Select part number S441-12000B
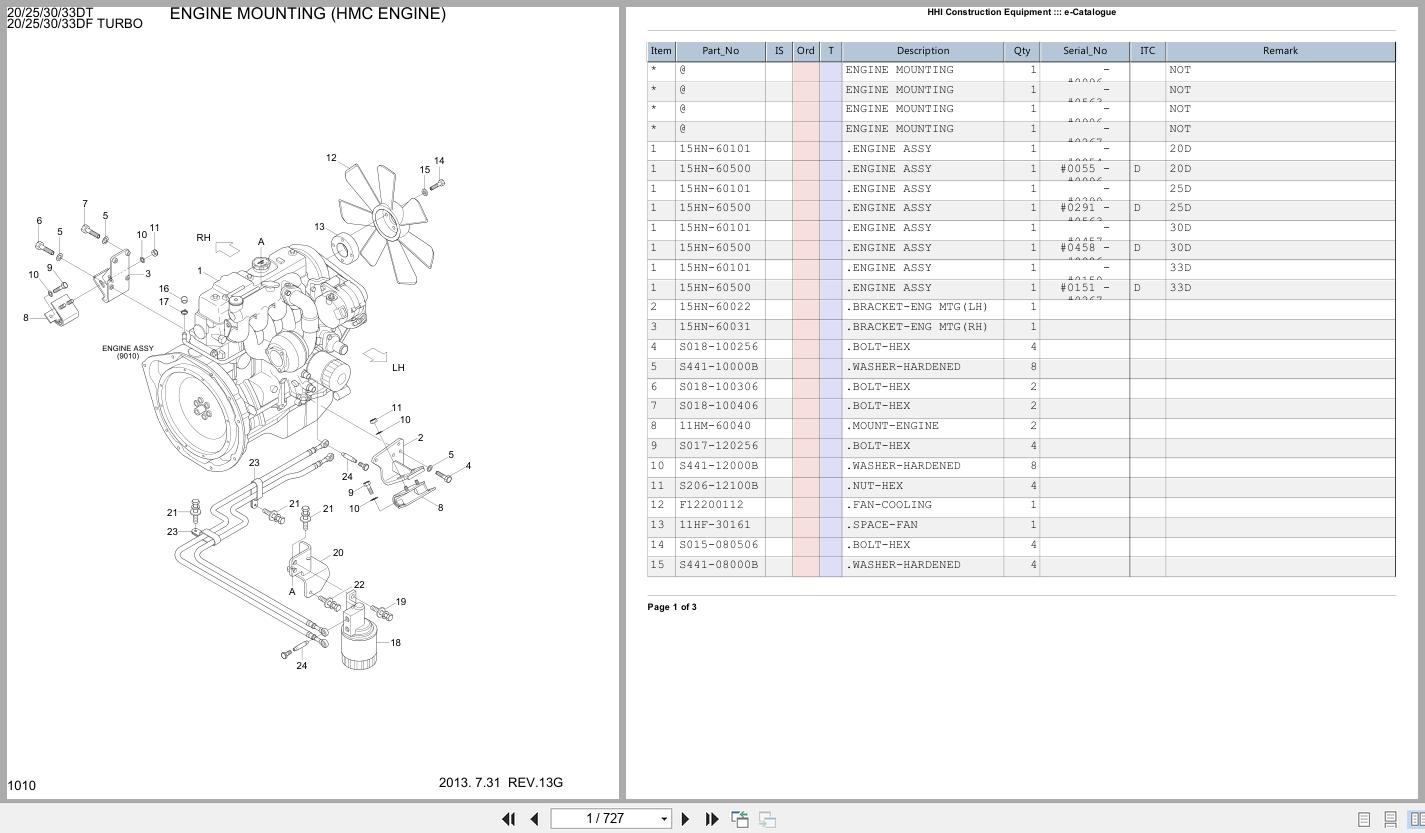Viewport: 1425px width, 833px height. pyautogui.click(x=719, y=466)
